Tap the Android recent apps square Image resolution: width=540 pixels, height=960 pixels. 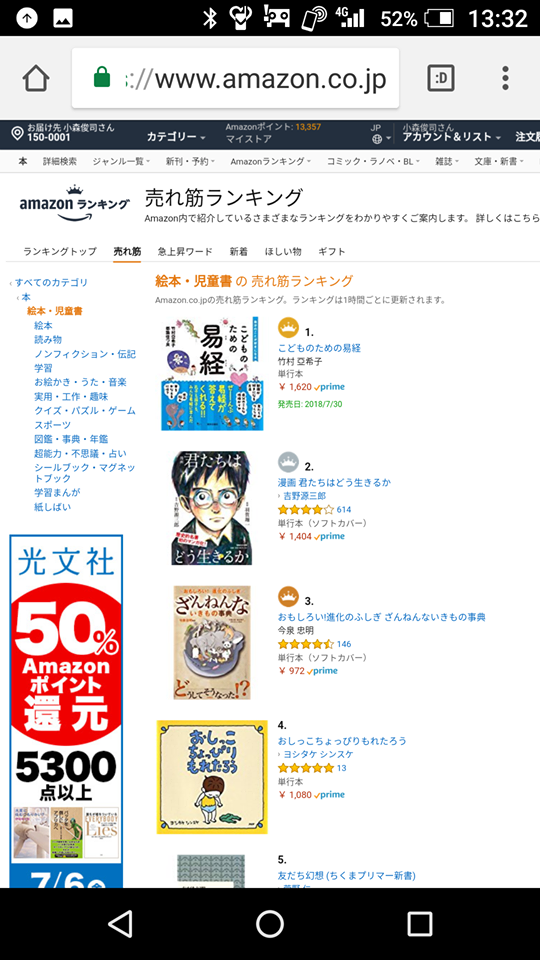420,923
